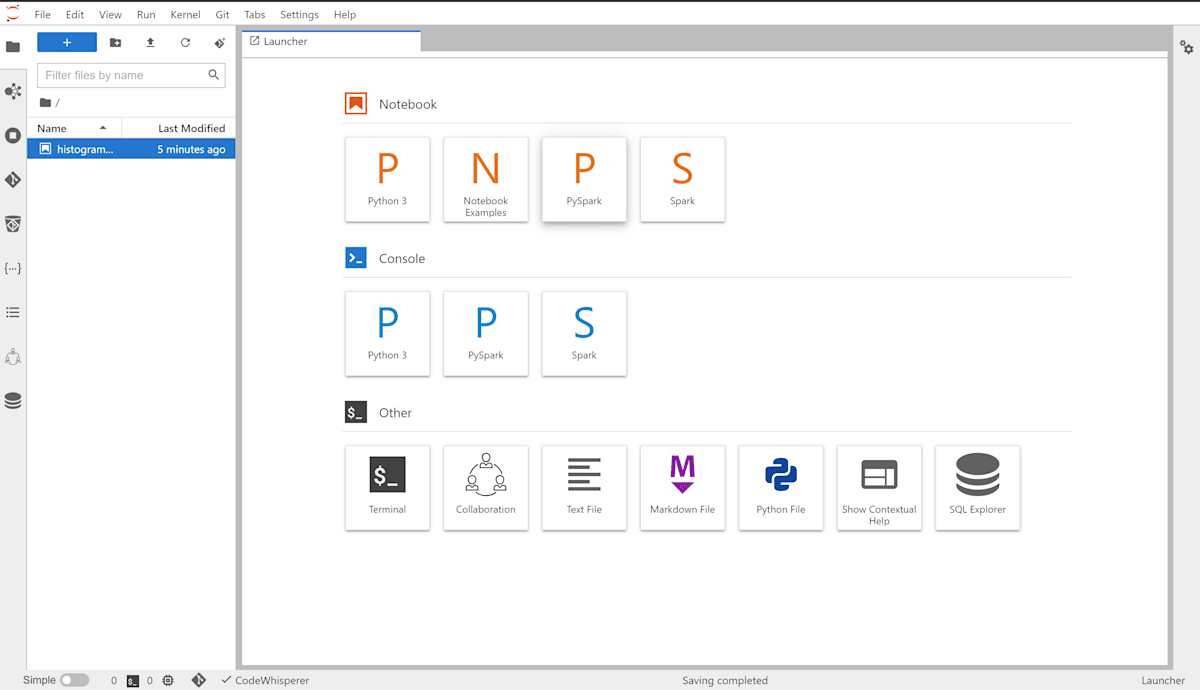
Task: Open the Kernel menu
Action: pos(186,15)
